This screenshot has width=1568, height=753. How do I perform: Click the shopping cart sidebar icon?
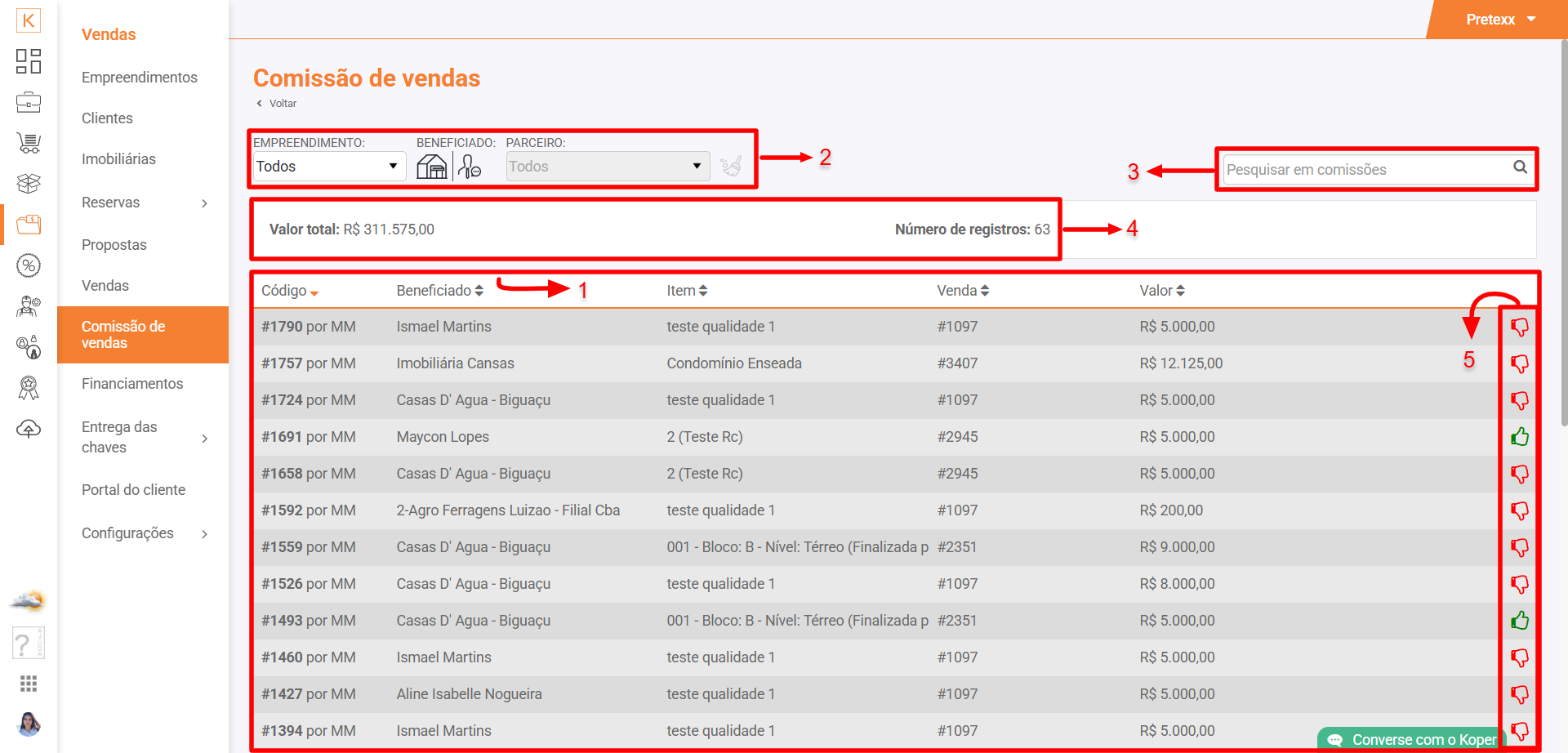click(x=29, y=143)
